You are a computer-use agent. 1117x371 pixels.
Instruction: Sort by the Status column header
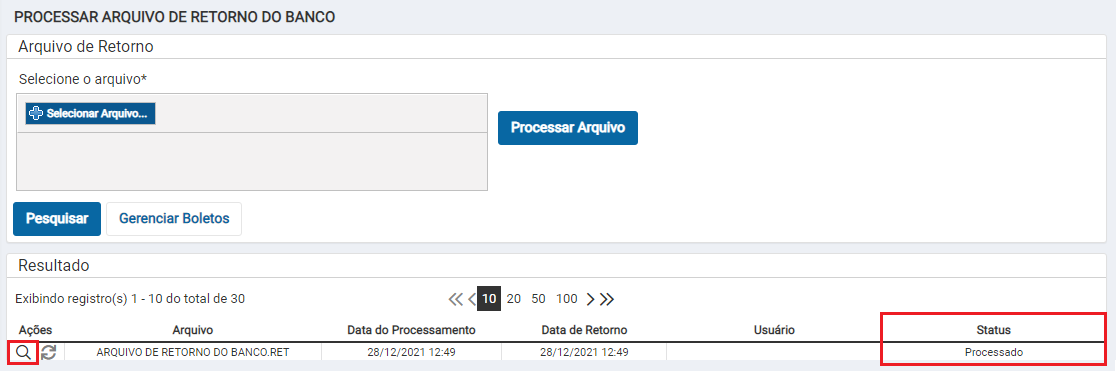coord(993,330)
